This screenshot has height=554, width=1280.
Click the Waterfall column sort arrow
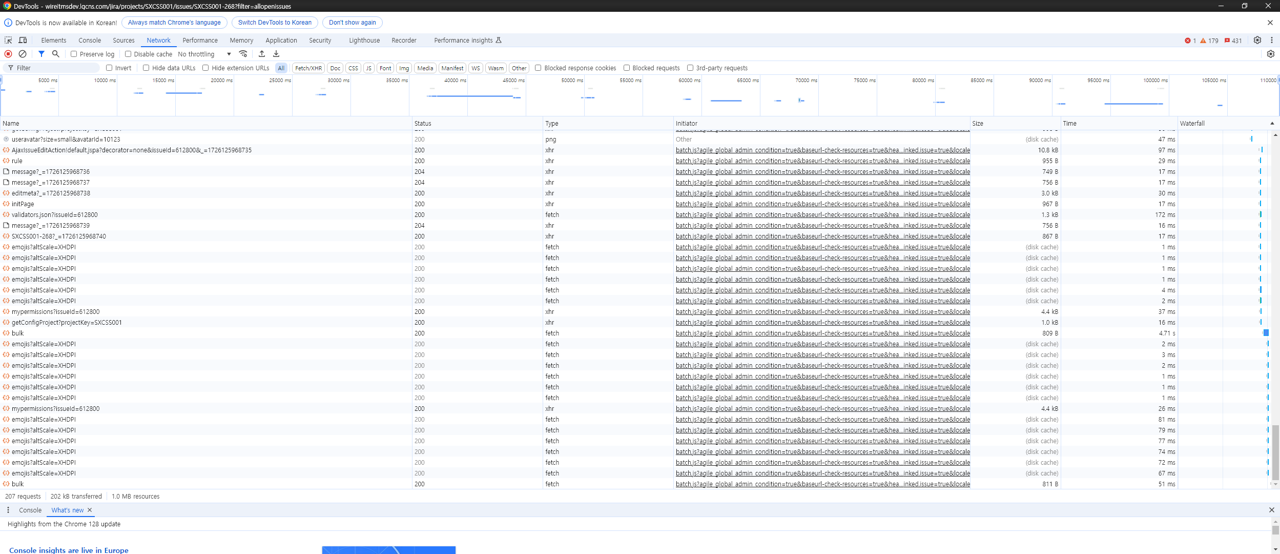pyautogui.click(x=1272, y=123)
